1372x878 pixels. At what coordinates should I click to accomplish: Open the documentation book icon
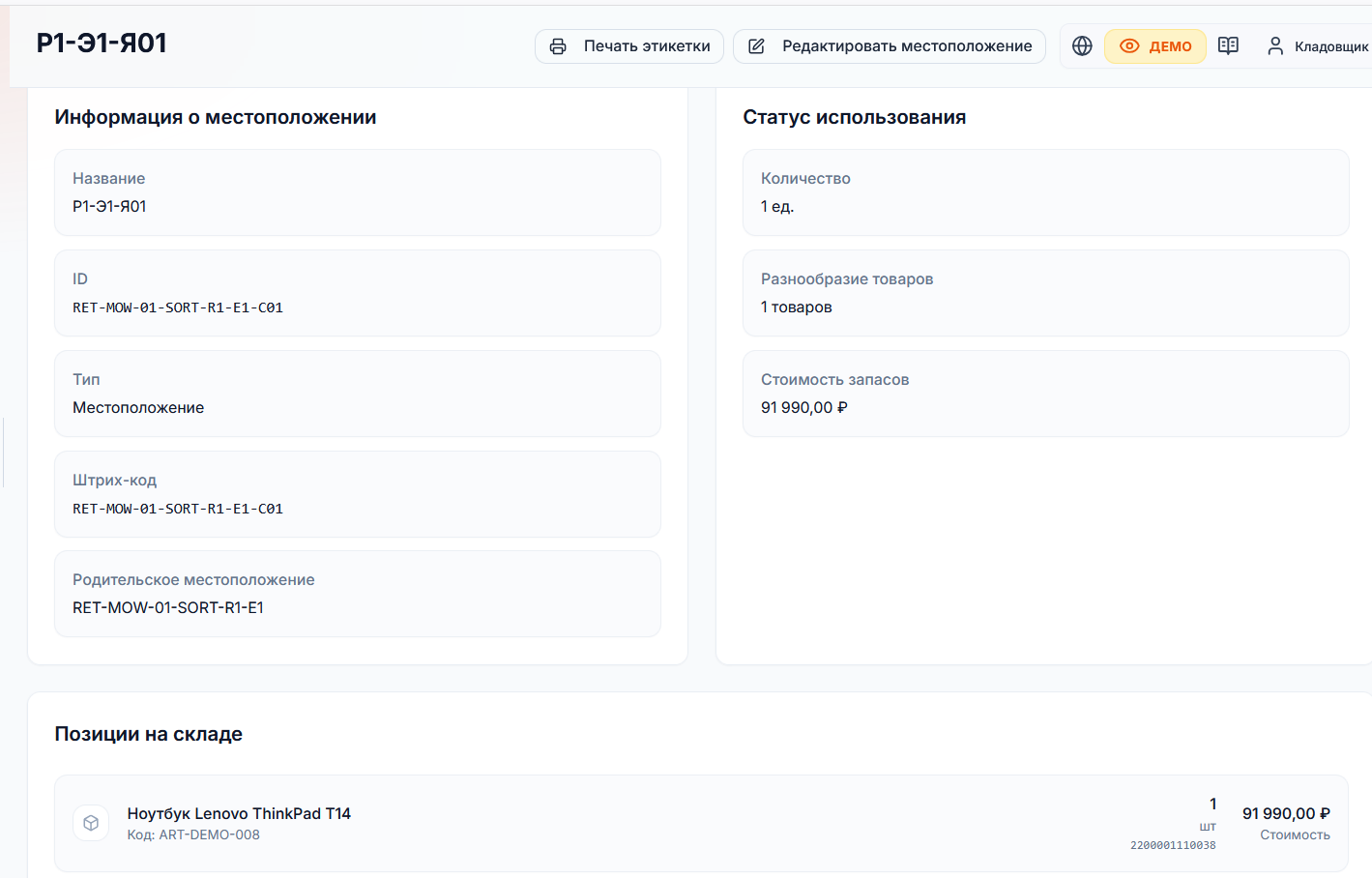1228,46
